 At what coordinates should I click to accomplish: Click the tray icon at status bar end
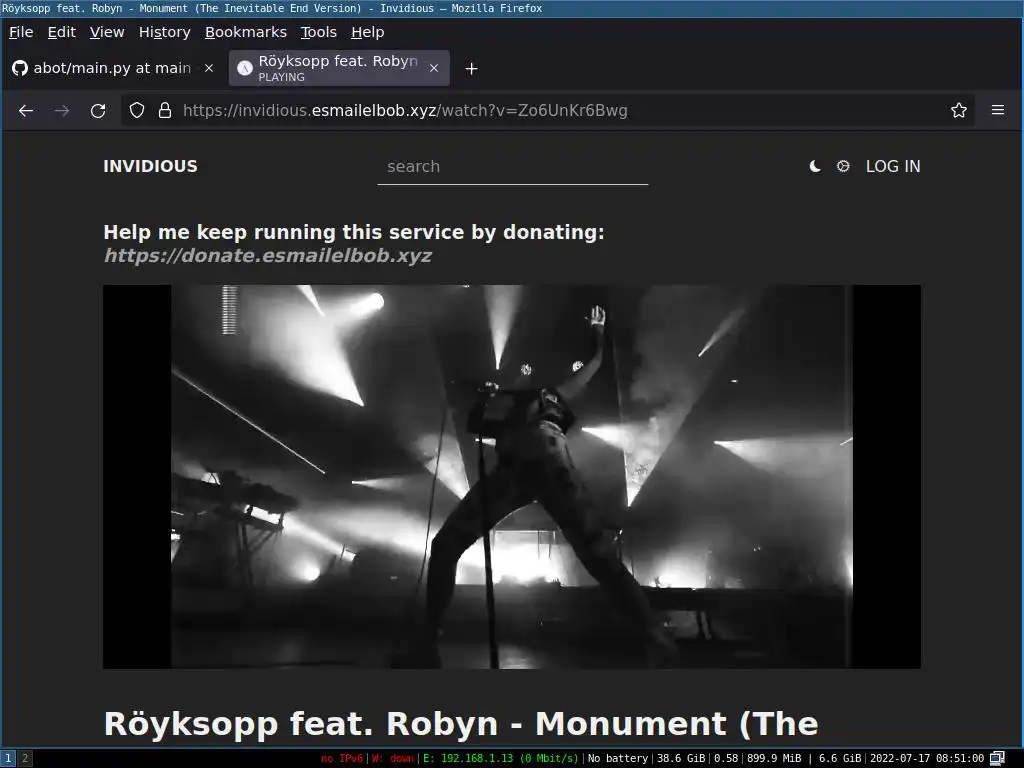(x=998, y=758)
